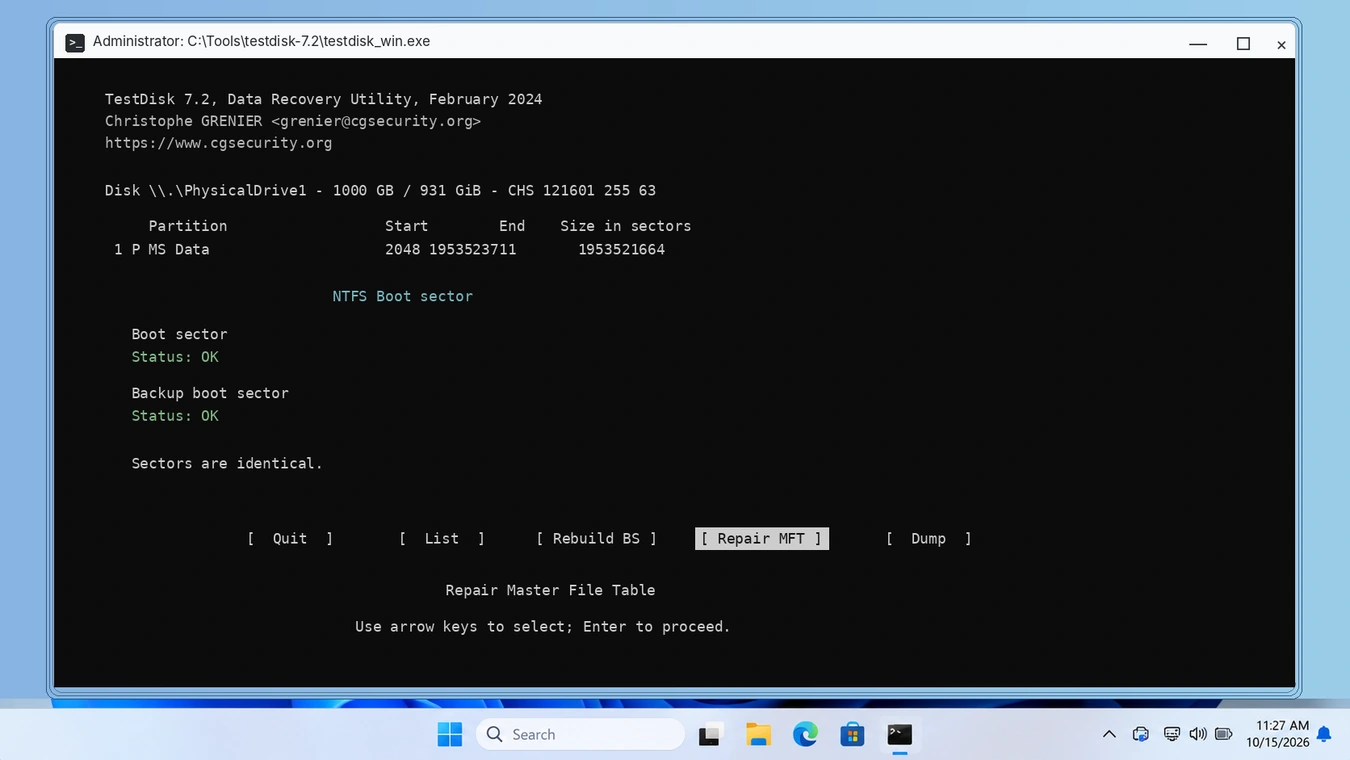Click the 'https://www.cgsecurity.org' URL text
1350x760 pixels.
click(x=218, y=143)
